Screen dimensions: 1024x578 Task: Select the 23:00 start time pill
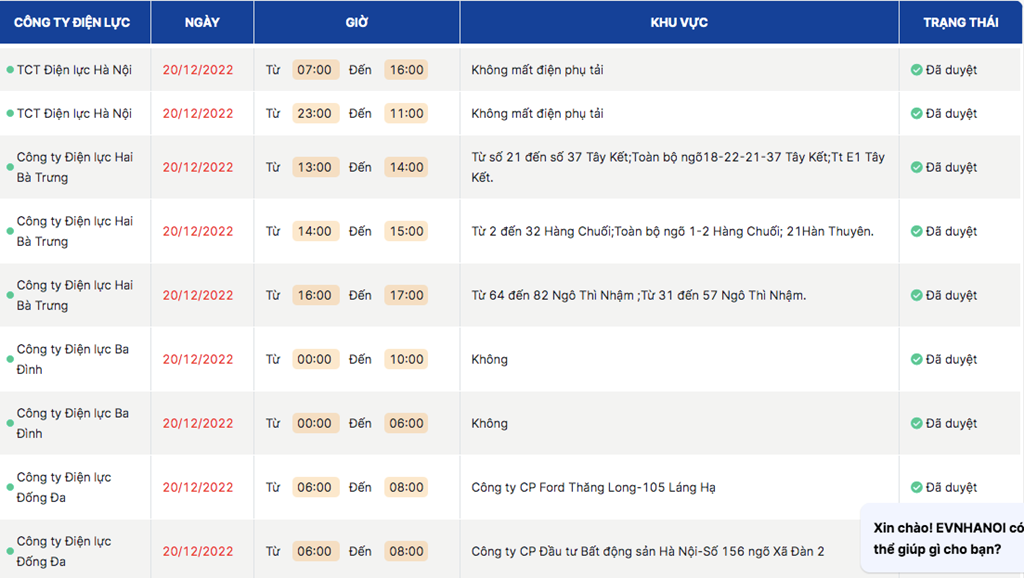(x=315, y=114)
